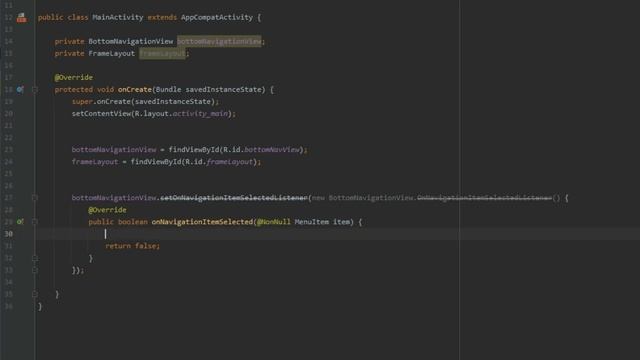
Task: Click the override gutter icon beside onCreate
Action: point(20,89)
